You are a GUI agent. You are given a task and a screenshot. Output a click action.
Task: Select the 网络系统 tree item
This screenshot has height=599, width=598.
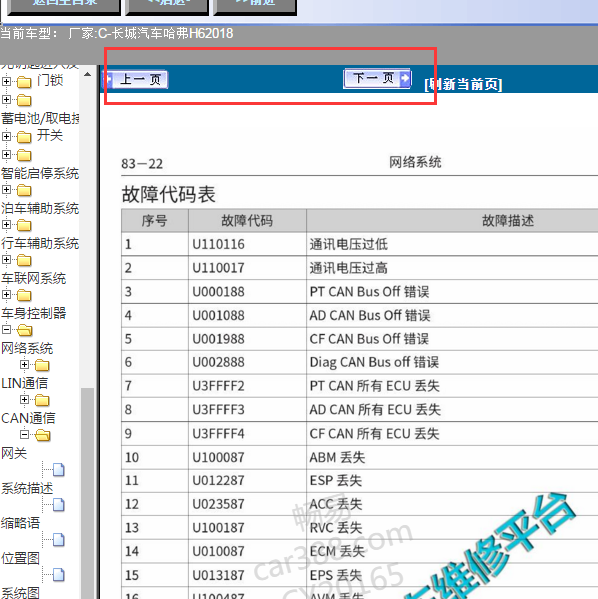[x=27, y=348]
